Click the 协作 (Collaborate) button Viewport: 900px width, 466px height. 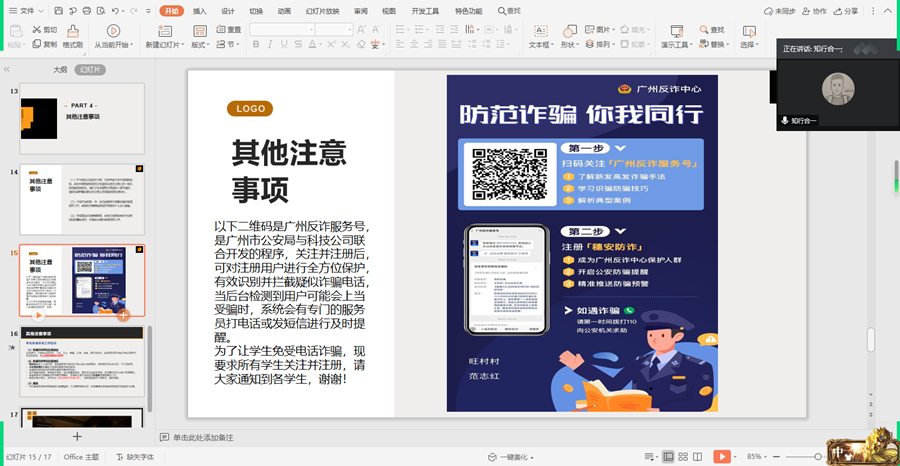point(815,11)
